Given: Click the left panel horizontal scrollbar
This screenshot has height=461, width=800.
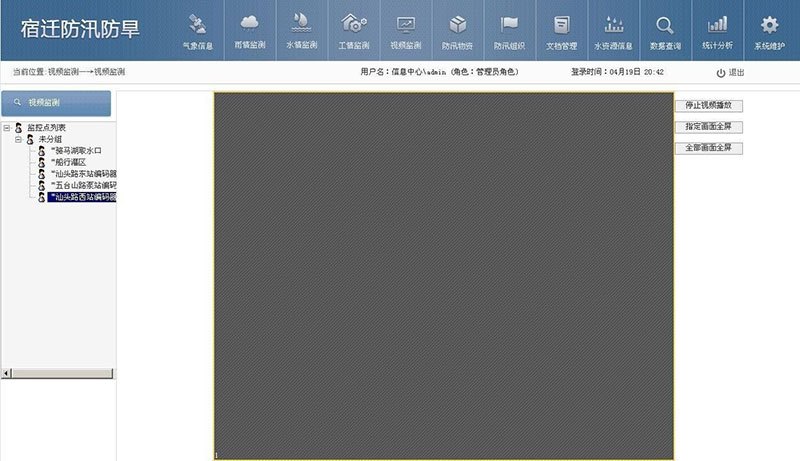Looking at the screenshot, I should pos(58,373).
